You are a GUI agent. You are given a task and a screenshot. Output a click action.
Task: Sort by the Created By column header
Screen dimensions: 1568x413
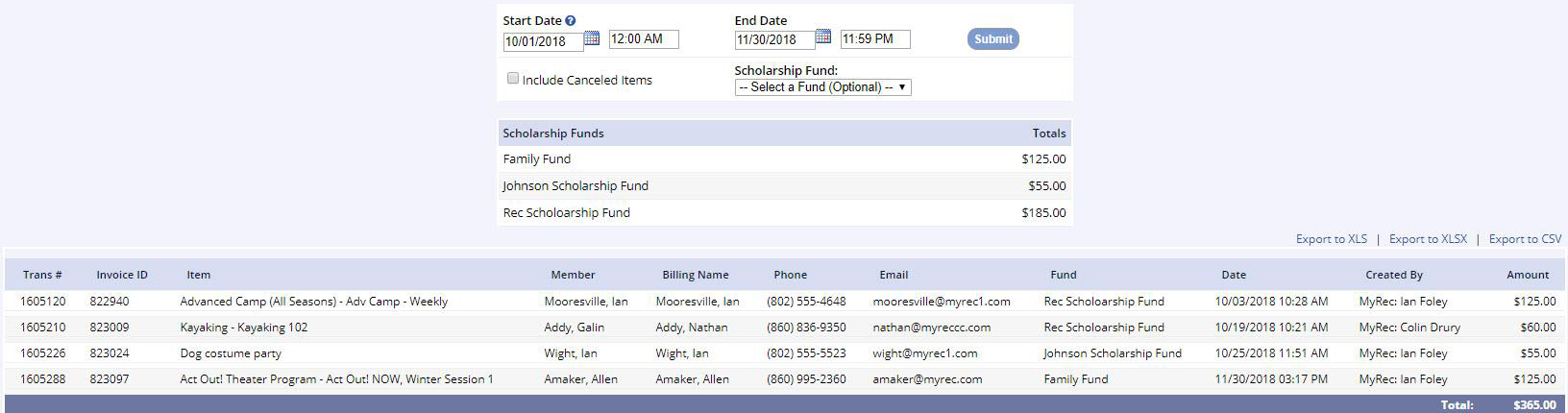(x=1393, y=275)
